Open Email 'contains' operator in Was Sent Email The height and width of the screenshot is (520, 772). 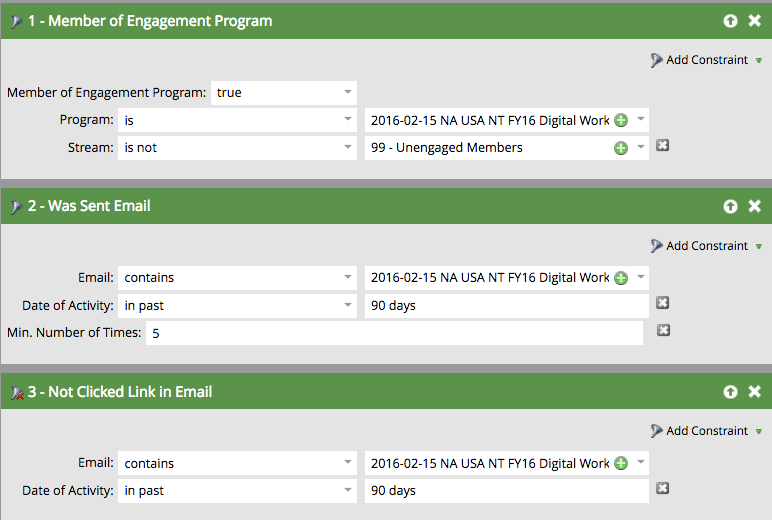click(237, 278)
